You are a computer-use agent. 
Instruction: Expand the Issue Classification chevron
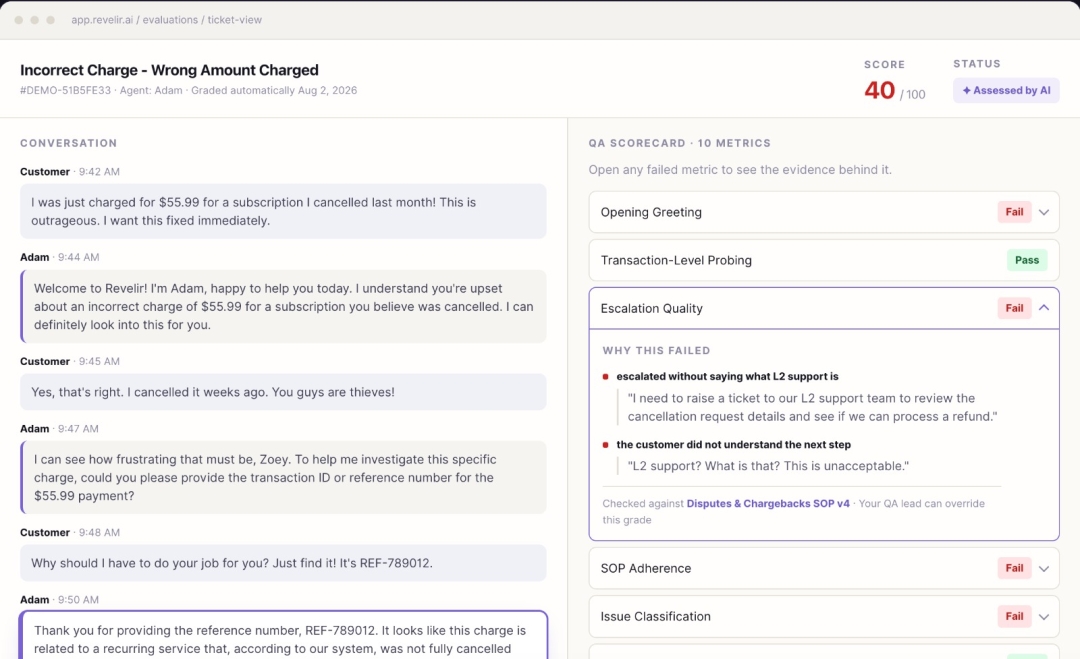pos(1043,616)
